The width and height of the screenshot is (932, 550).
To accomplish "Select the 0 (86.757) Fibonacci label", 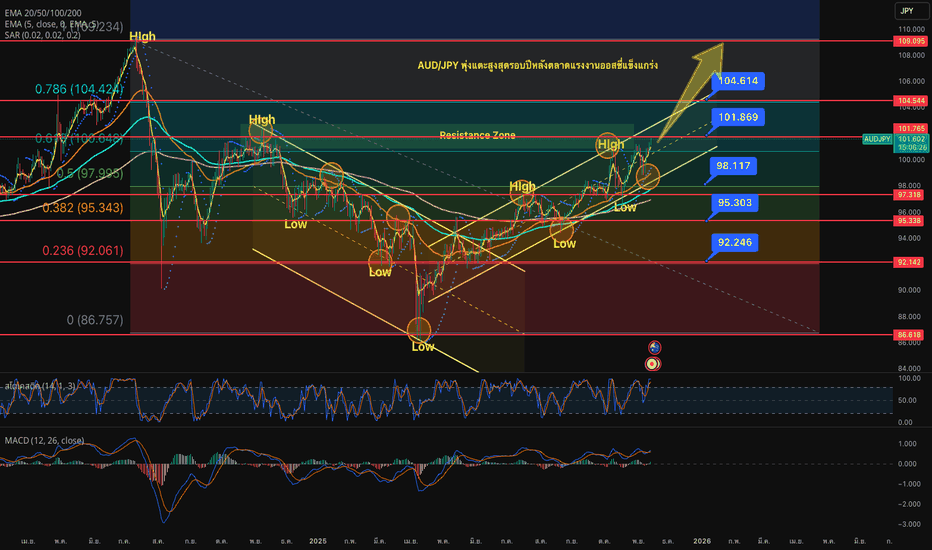I will tap(95, 320).
